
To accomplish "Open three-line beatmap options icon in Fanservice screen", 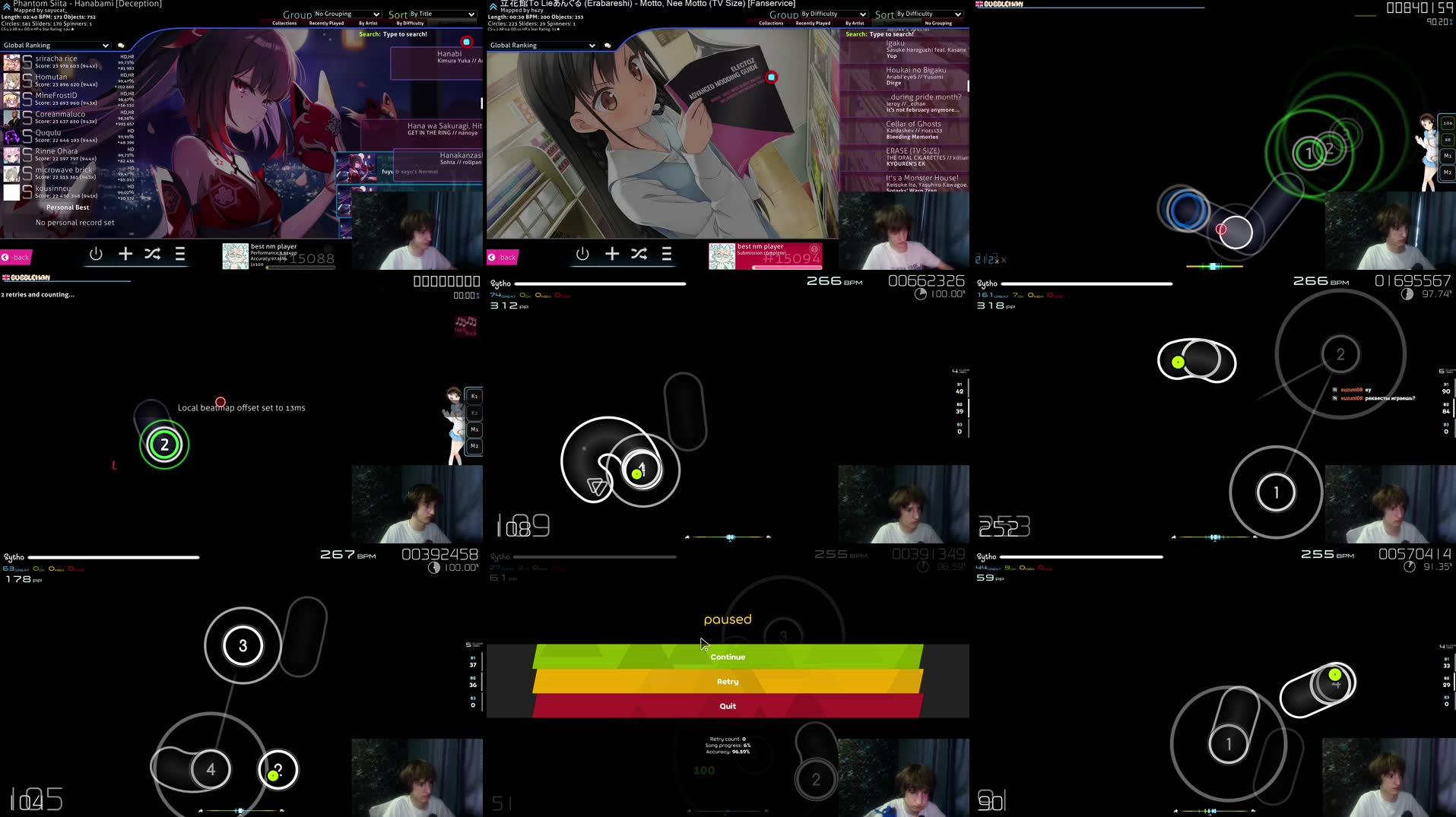I will (666, 255).
